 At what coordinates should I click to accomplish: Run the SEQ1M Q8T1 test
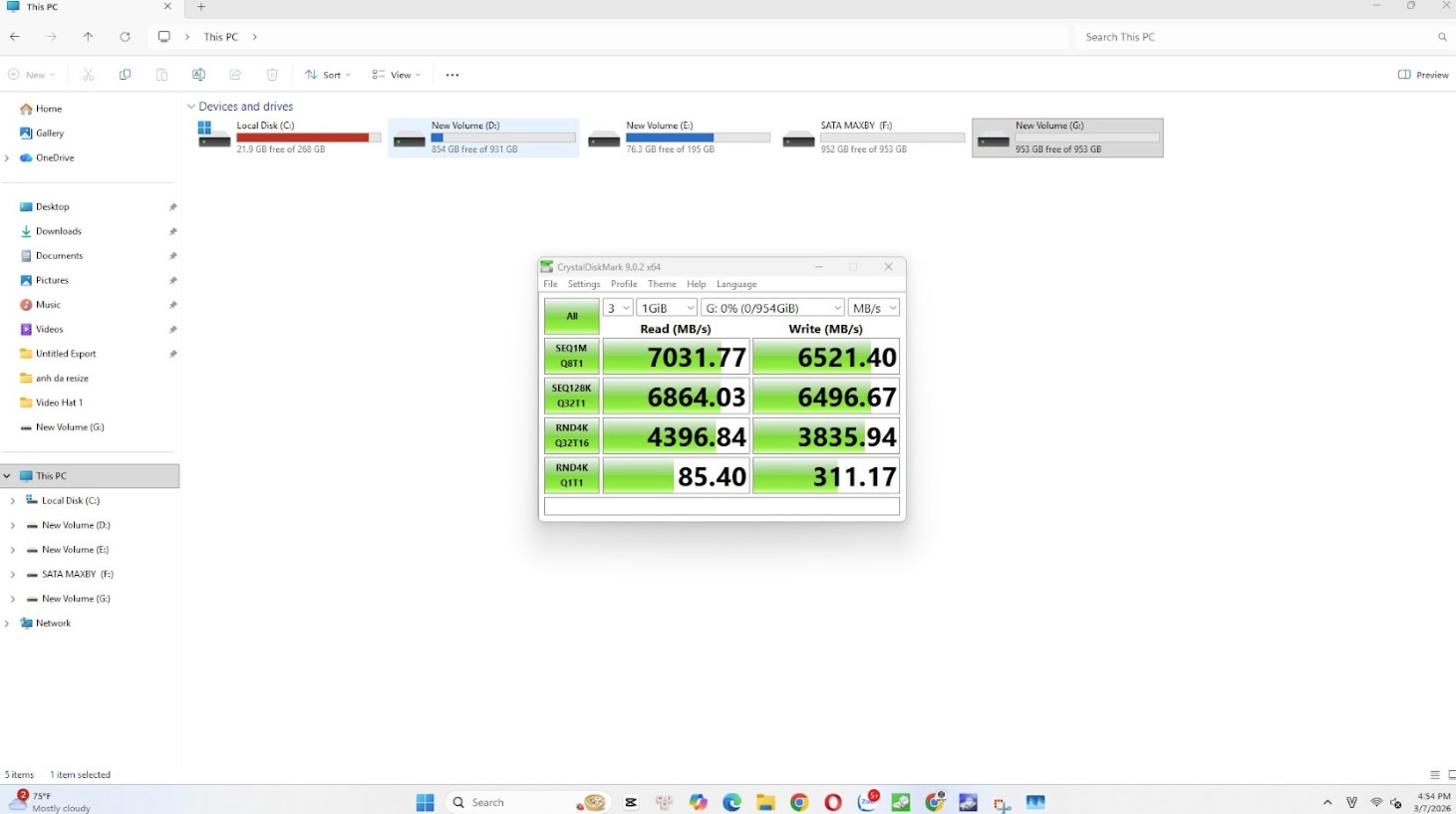point(571,356)
